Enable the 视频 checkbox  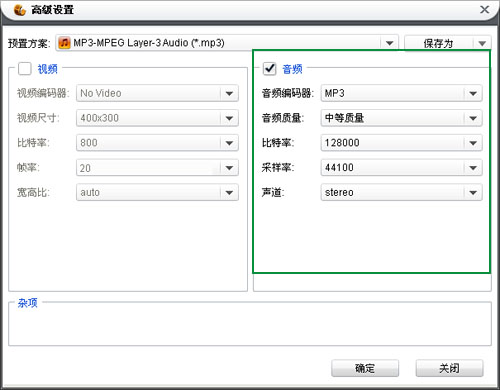(25, 69)
